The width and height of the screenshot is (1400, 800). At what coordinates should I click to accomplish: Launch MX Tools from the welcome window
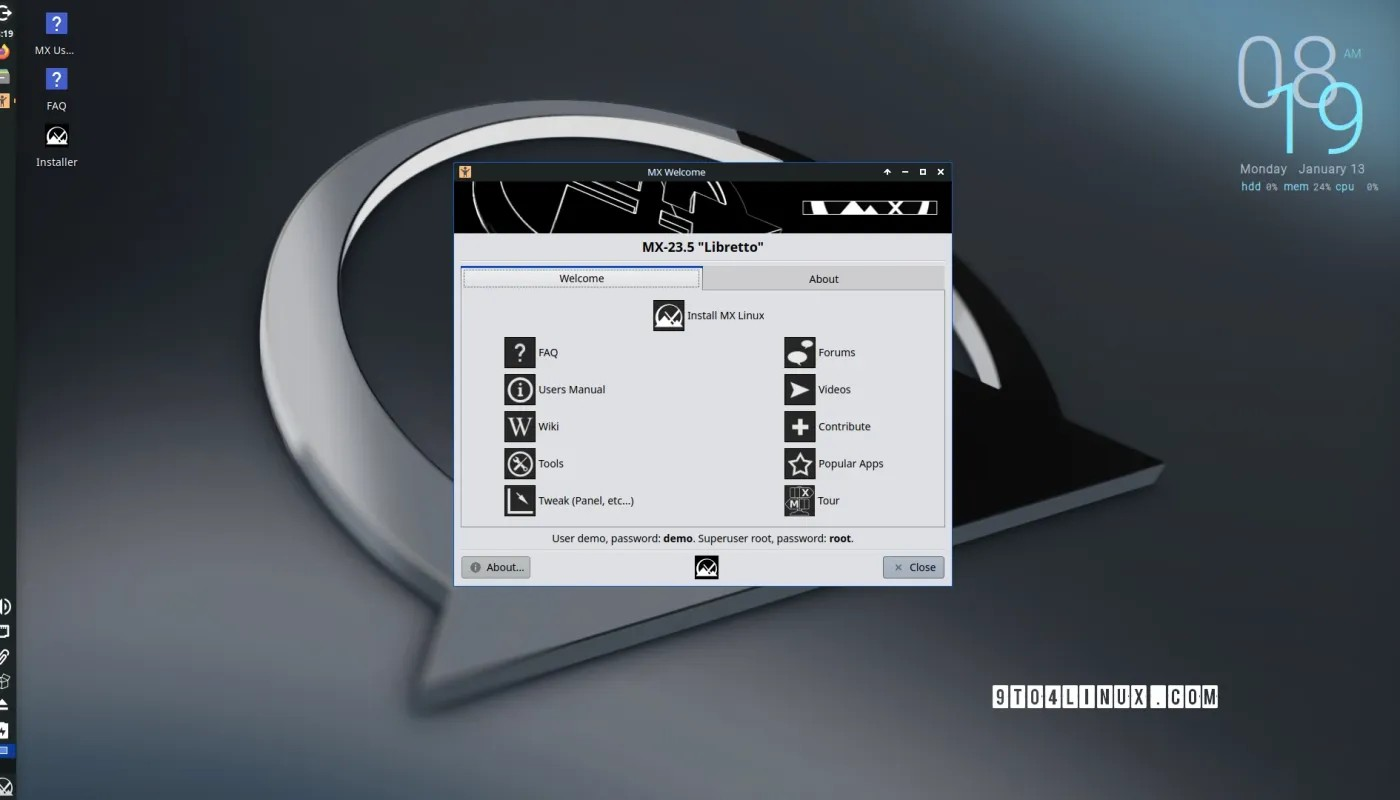[x=534, y=463]
